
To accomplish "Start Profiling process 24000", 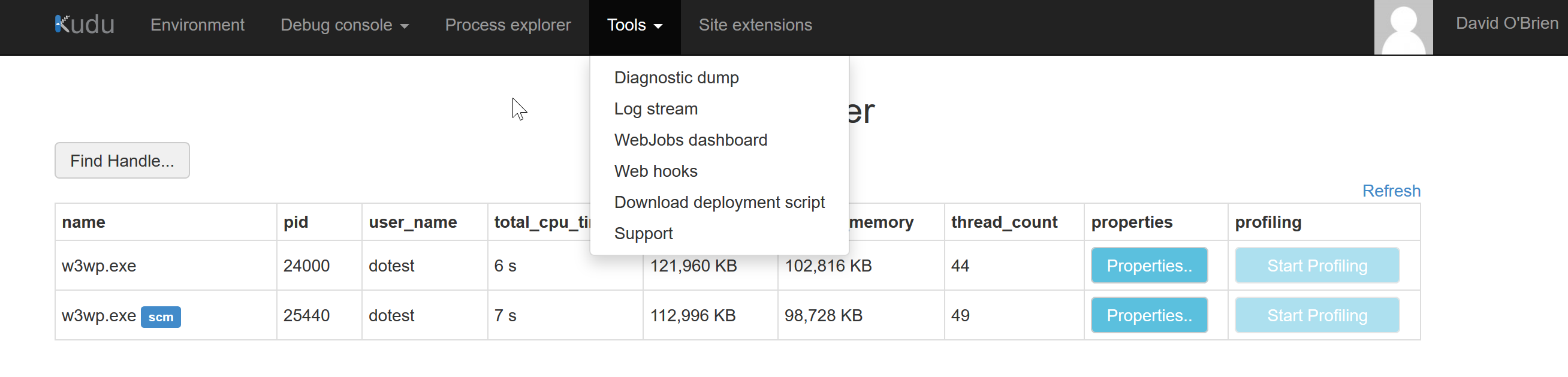I will [x=1317, y=266].
